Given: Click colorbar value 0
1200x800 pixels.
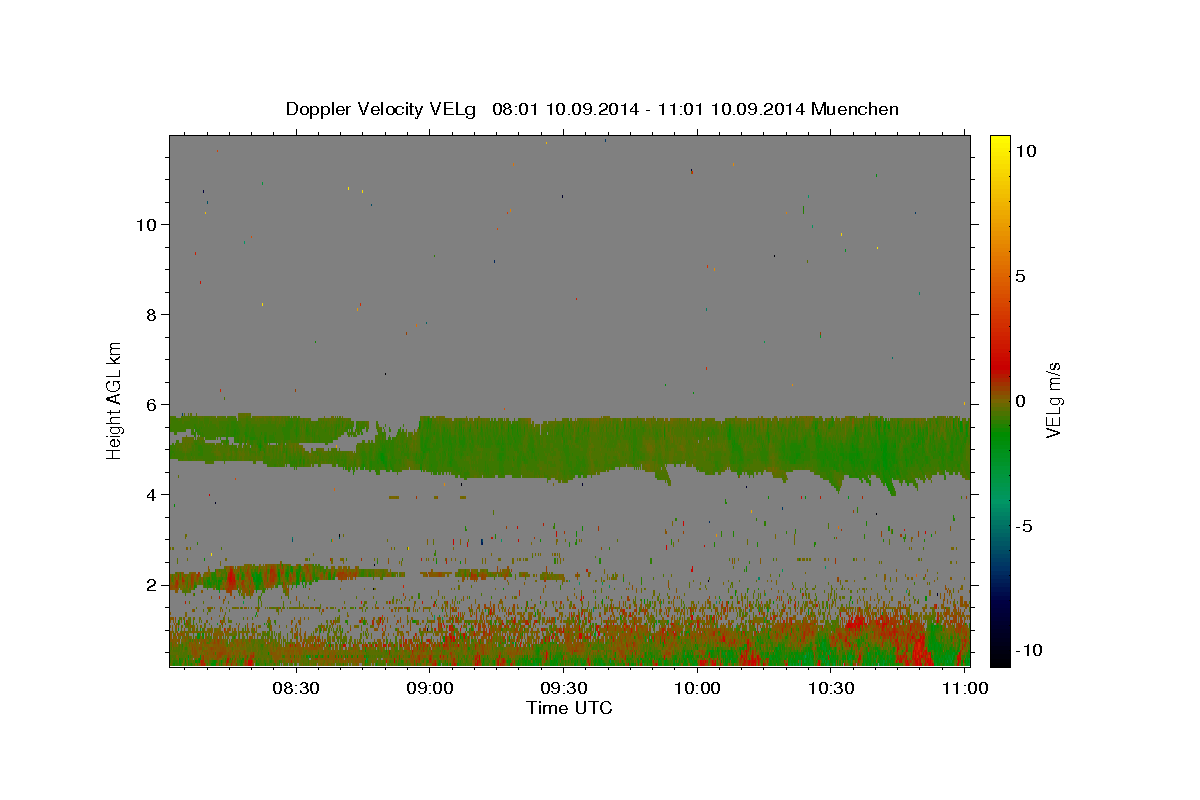Looking at the screenshot, I should click(x=1020, y=401).
